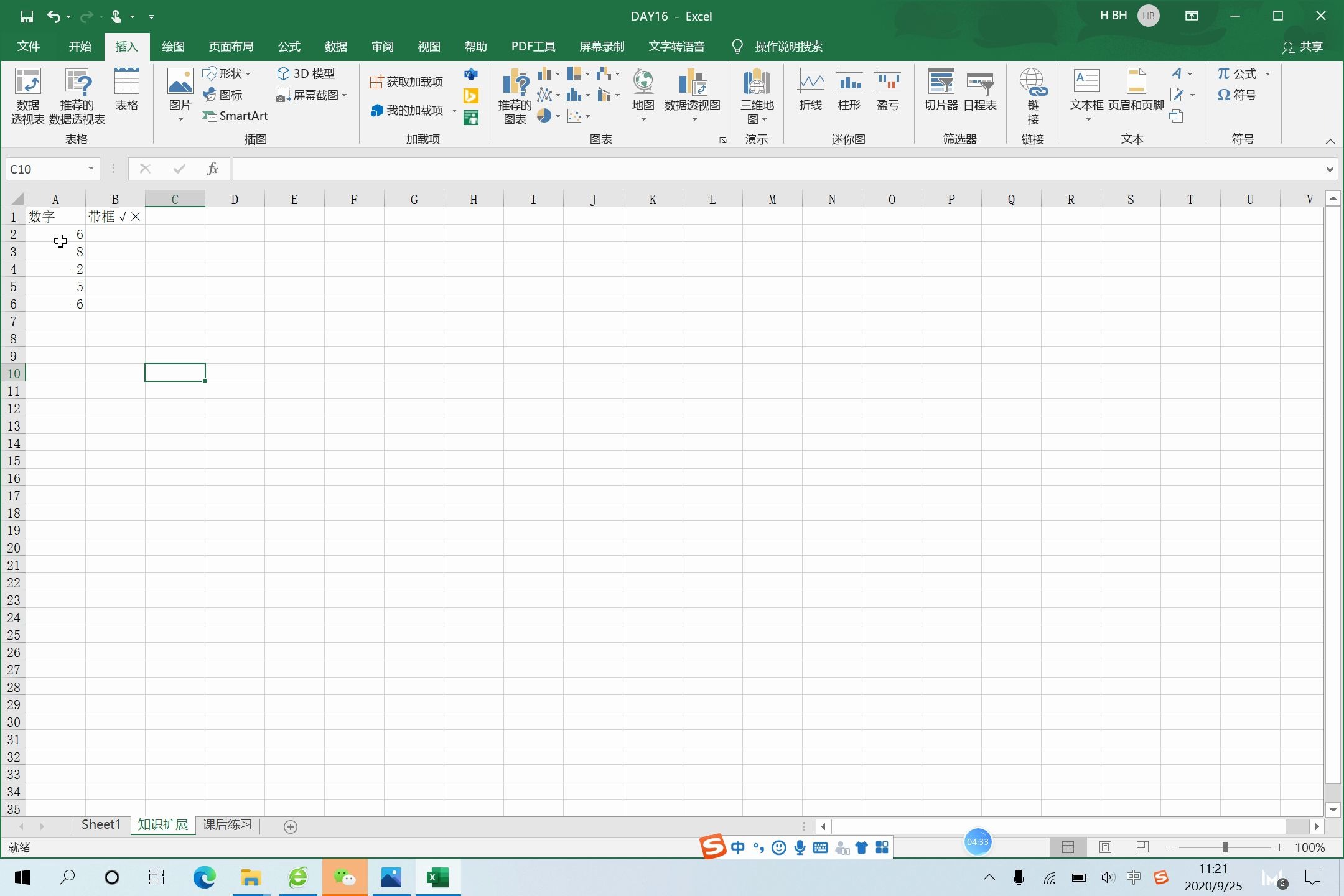Collapse the ribbon with the chevron
Screen dimensions: 1344x896
(1330, 141)
